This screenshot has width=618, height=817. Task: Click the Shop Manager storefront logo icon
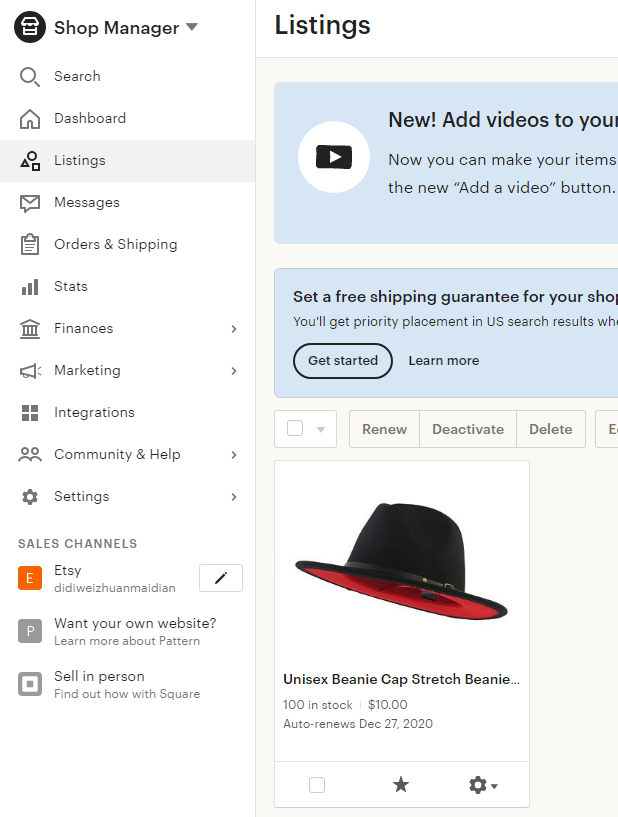click(30, 28)
